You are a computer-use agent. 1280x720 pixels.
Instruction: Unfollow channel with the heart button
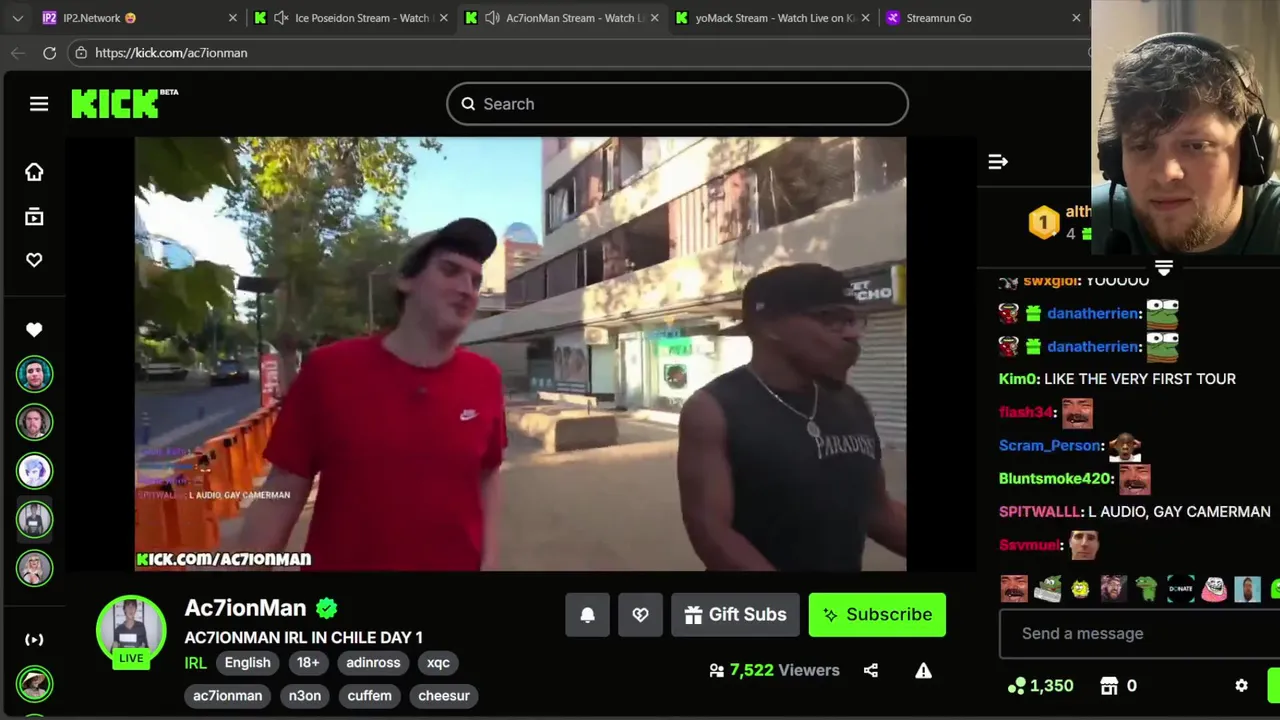click(641, 615)
